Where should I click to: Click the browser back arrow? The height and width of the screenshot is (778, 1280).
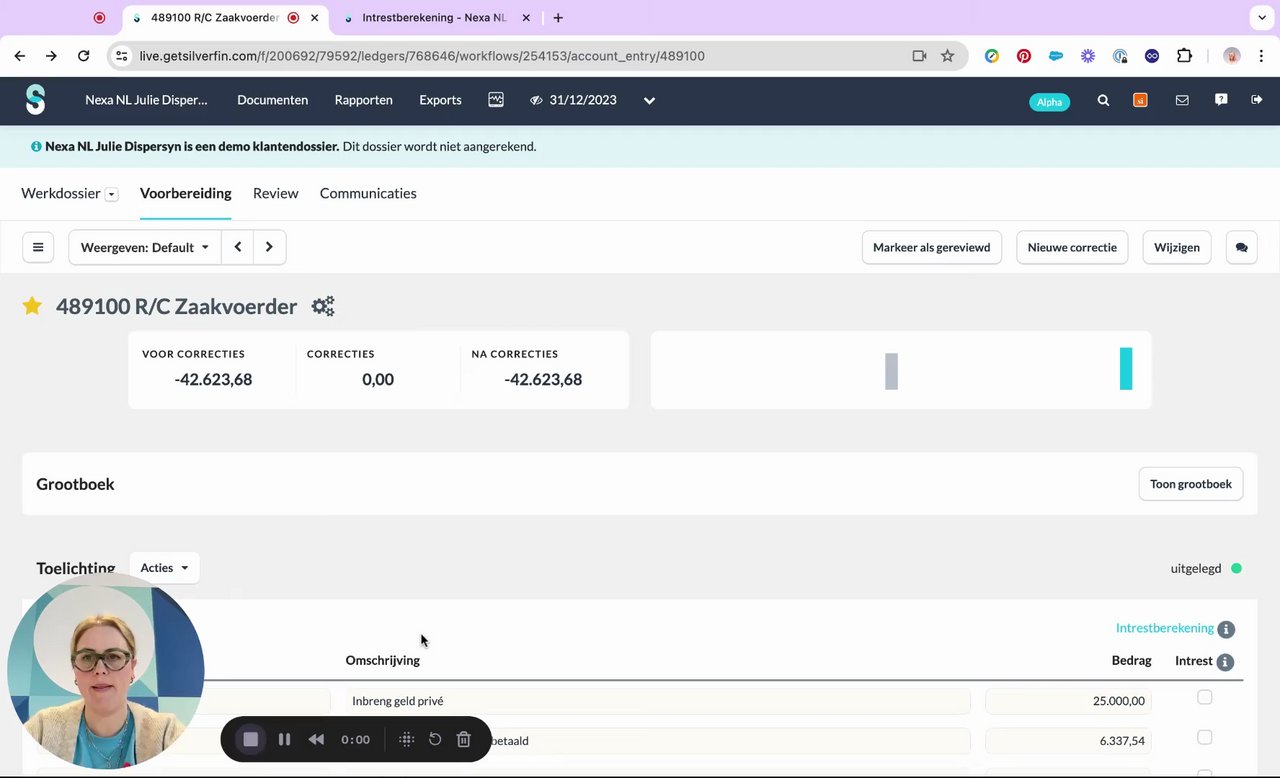(x=20, y=56)
